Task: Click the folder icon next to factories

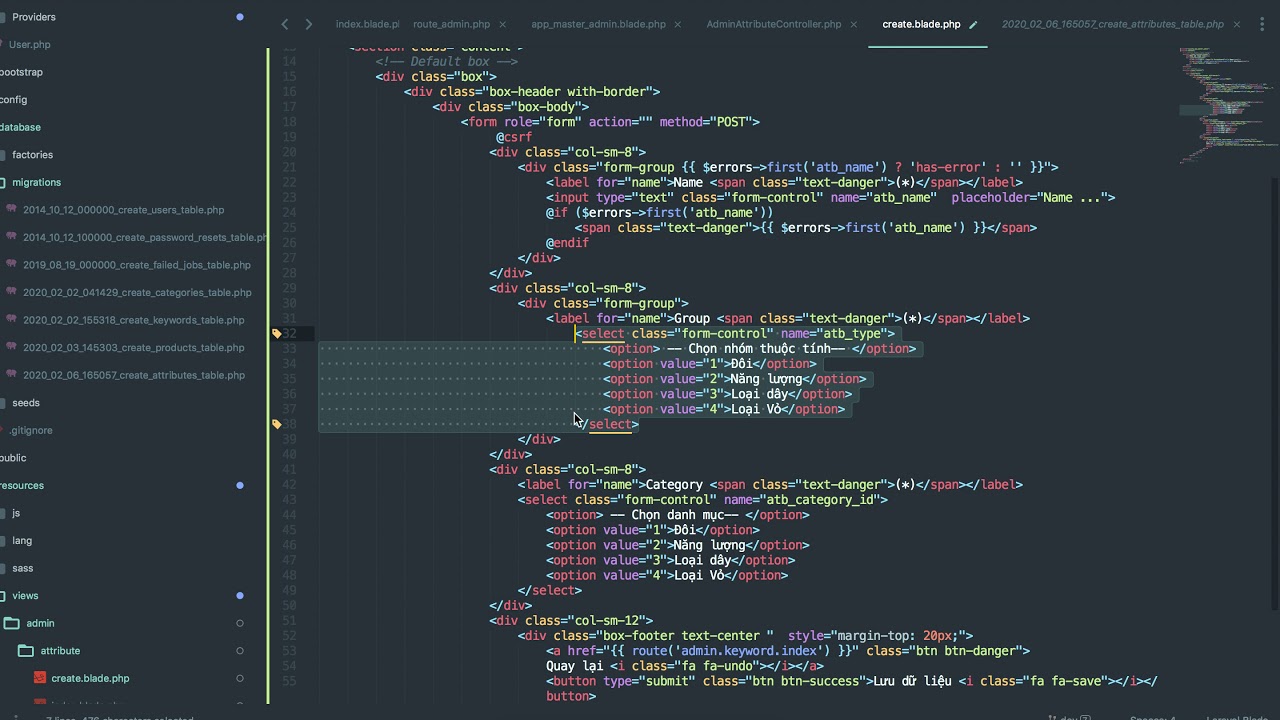Action: pos(3,155)
